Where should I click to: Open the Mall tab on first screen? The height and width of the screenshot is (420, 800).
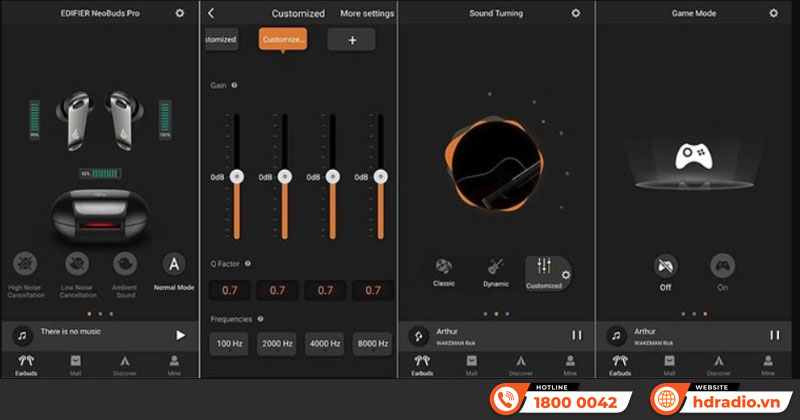(x=76, y=364)
